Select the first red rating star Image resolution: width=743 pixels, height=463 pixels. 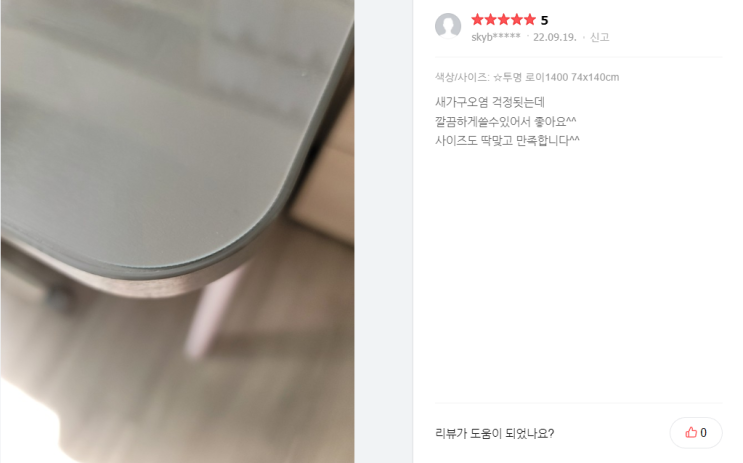pyautogui.click(x=477, y=19)
